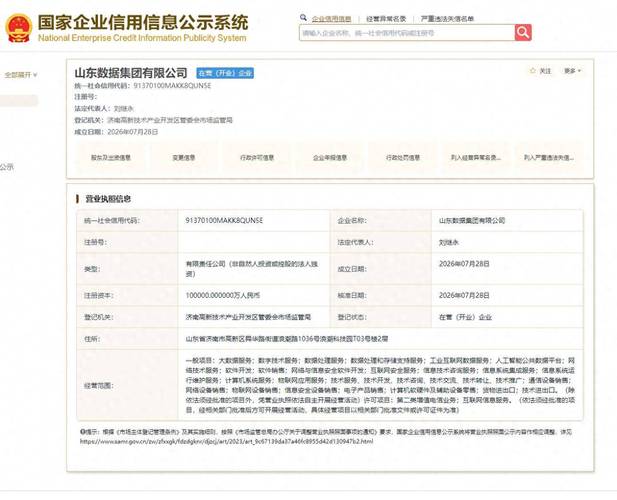The width and height of the screenshot is (617, 500).
Task: Click the 注册资本 label cell
Action: pos(127,295)
